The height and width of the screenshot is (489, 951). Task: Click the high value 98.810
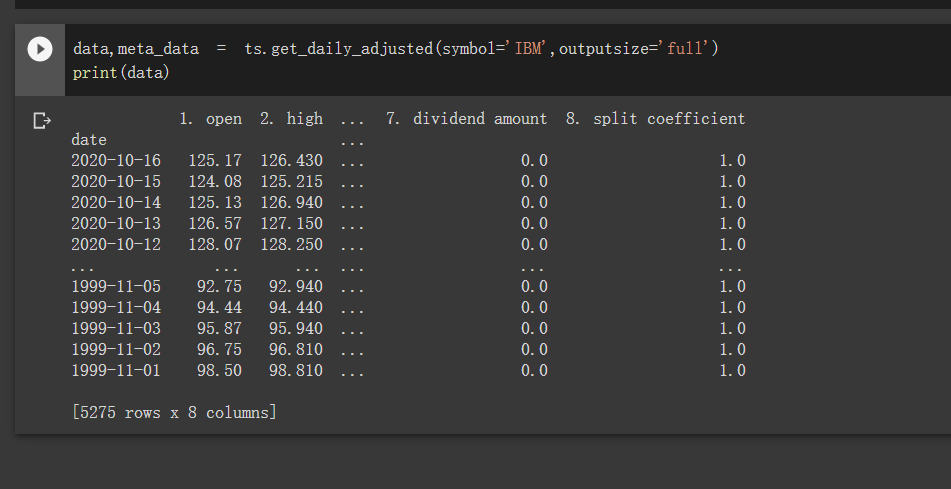[x=296, y=371]
